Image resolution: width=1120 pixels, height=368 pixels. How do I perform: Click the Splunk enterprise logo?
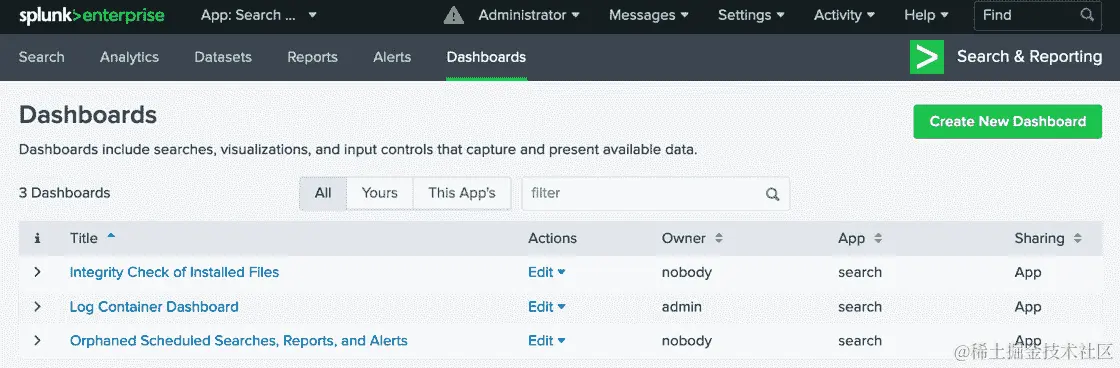click(91, 15)
